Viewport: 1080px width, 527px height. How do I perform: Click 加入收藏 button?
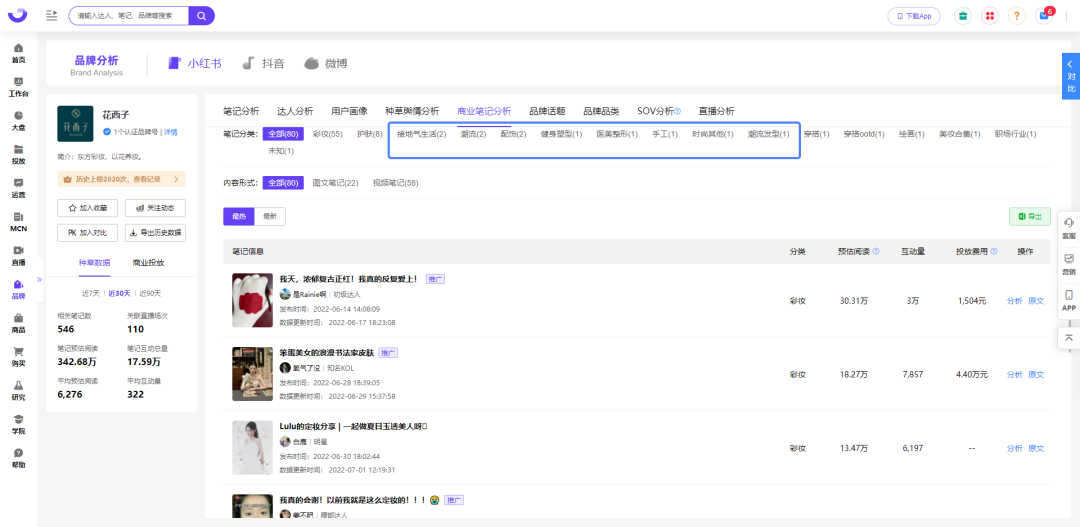(87, 208)
